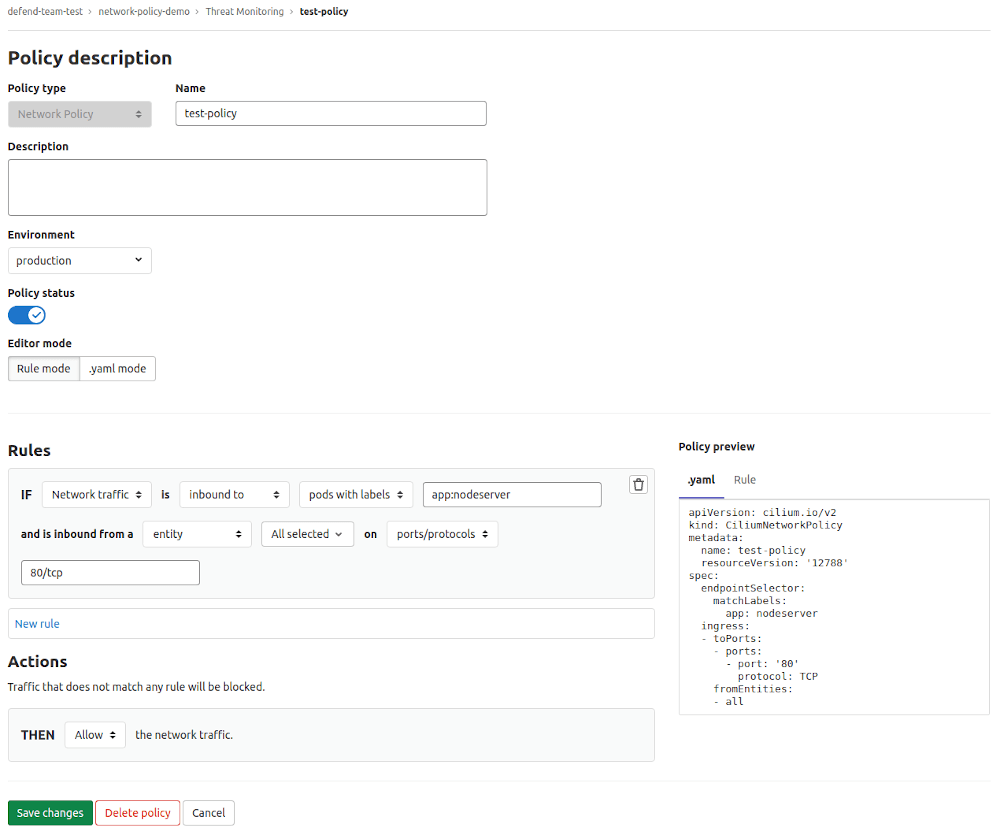
Task: Open the Allow action dropdown
Action: pyautogui.click(x=94, y=734)
